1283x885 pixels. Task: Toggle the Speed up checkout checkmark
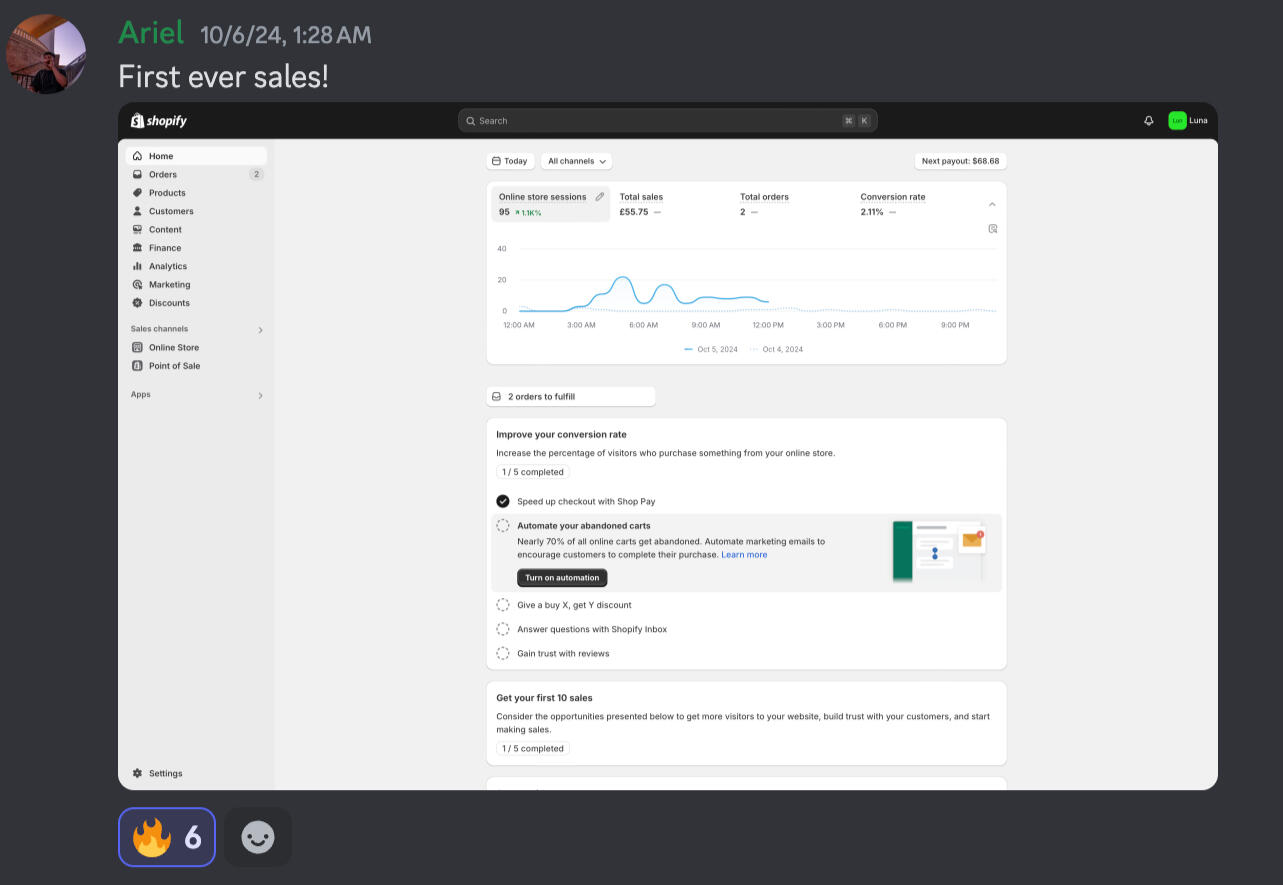503,501
